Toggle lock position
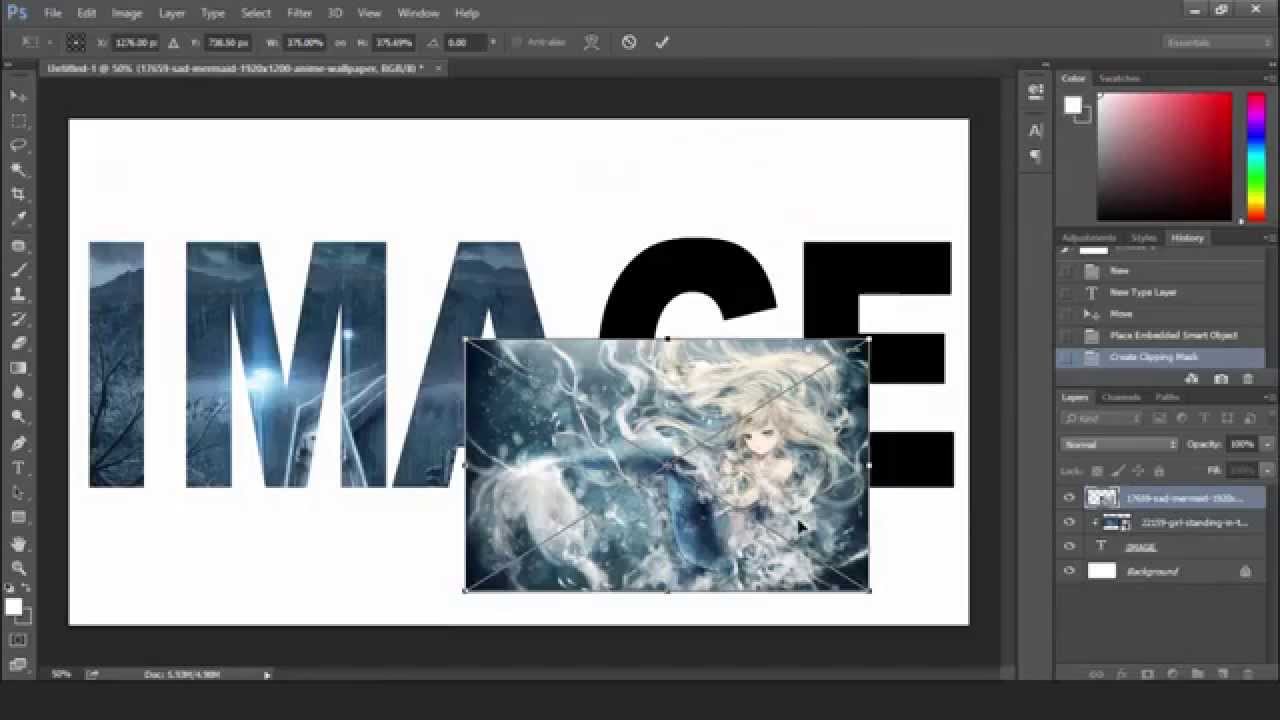This screenshot has height=720, width=1280. [x=1139, y=470]
